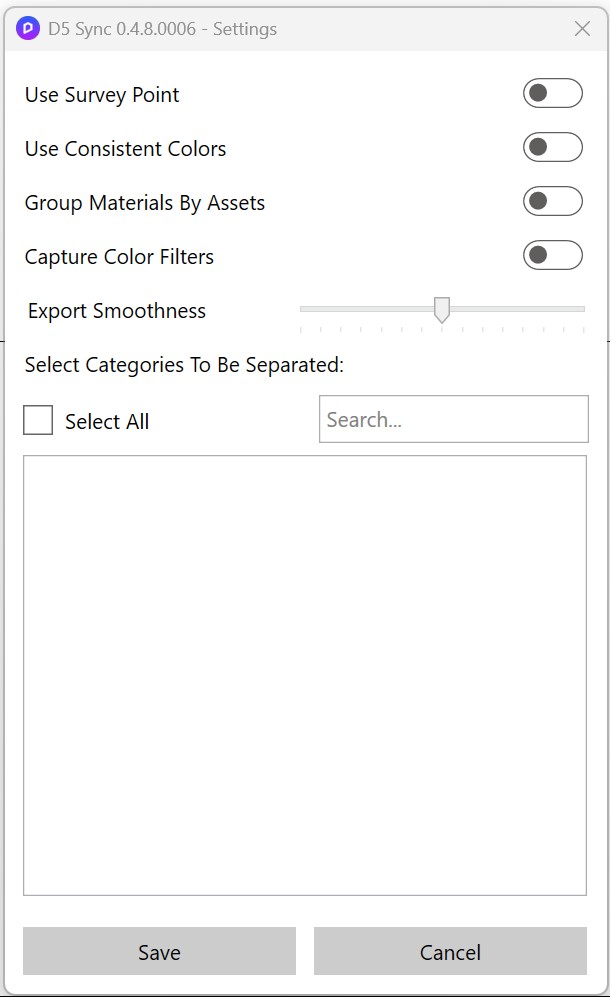Focus the Search categories input field

pyautogui.click(x=453, y=420)
